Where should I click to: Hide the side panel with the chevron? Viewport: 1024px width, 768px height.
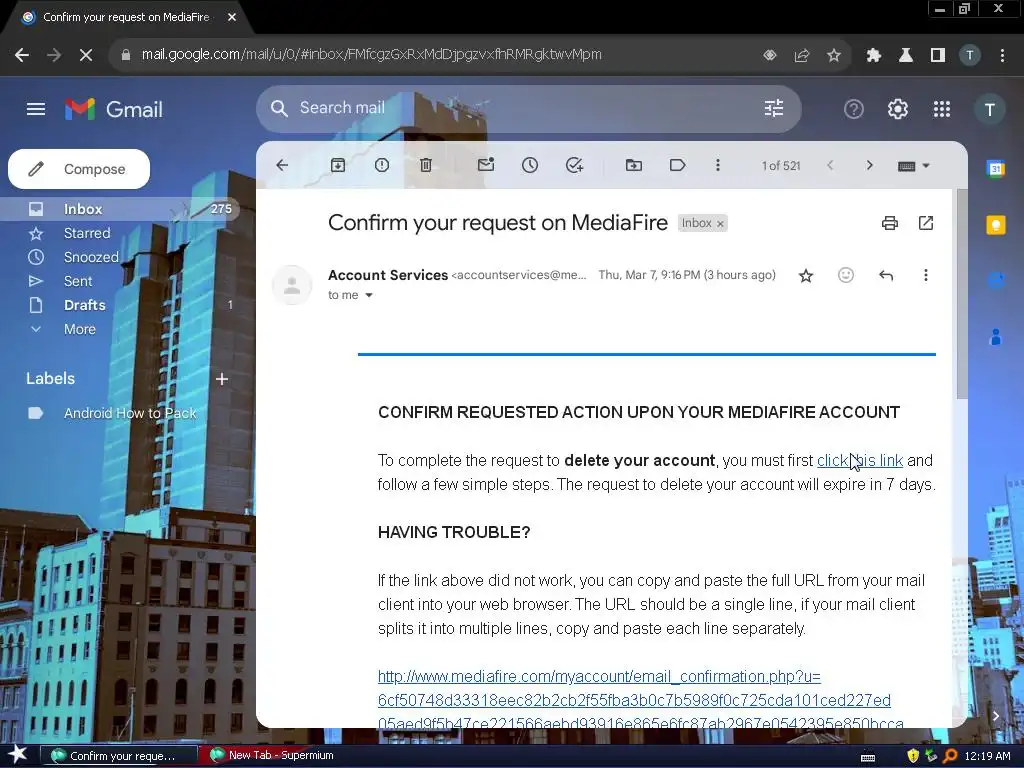pyautogui.click(x=995, y=716)
